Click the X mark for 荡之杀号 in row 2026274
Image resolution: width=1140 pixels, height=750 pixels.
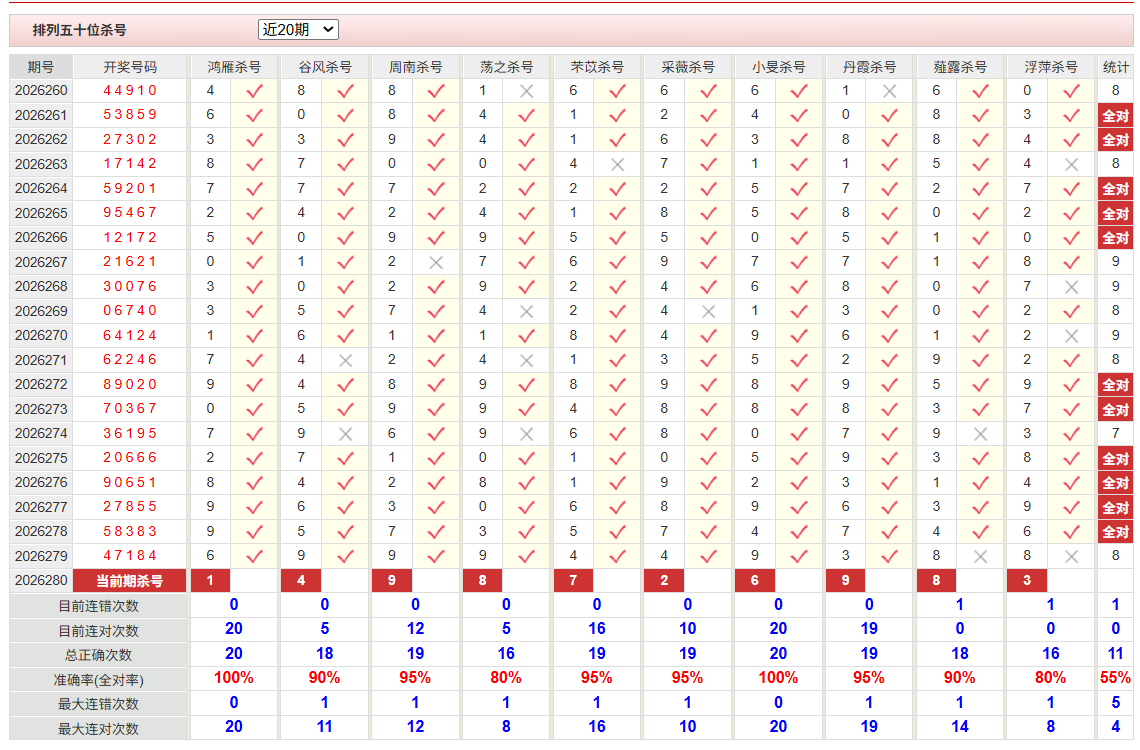(x=526, y=435)
